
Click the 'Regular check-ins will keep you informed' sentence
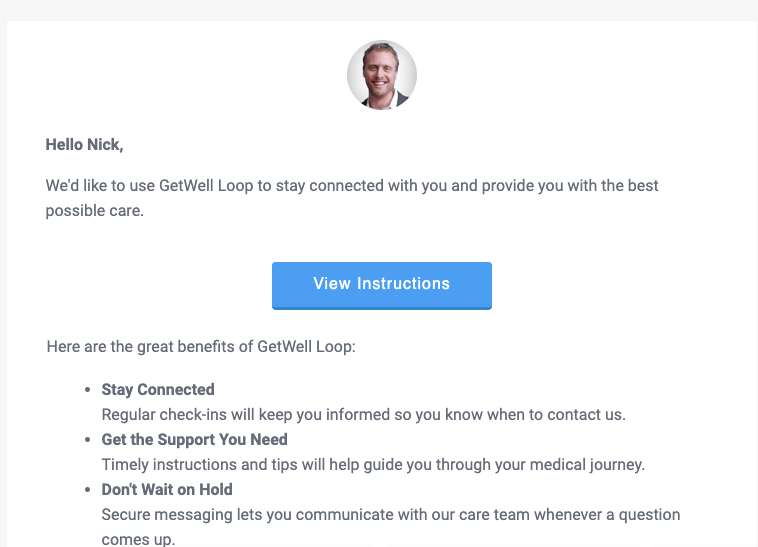point(364,415)
